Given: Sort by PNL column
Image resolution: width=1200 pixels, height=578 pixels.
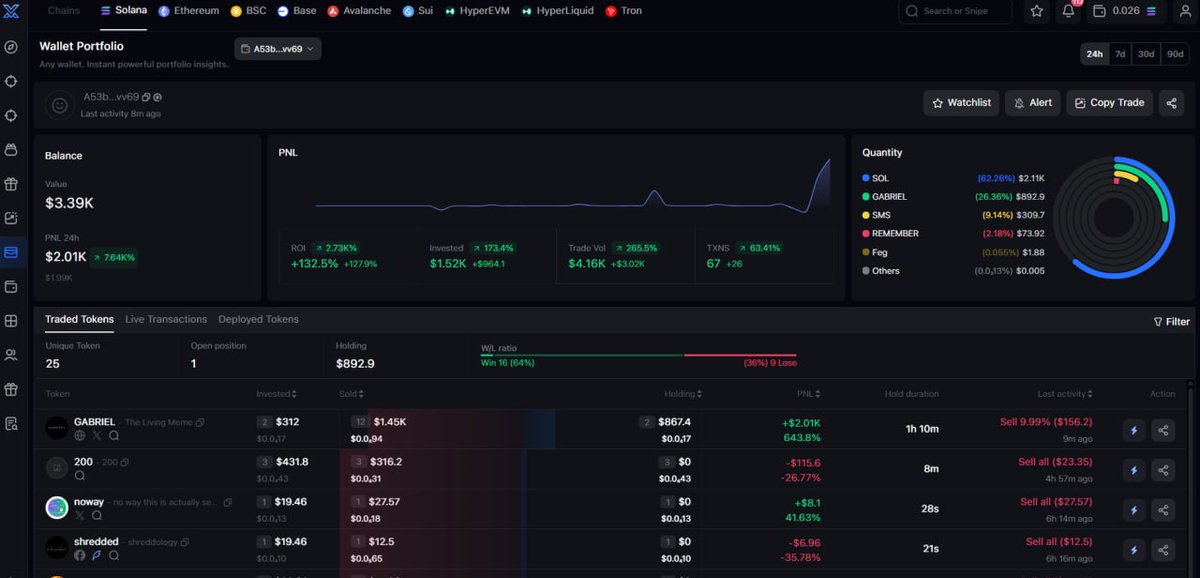Looking at the screenshot, I should click(x=809, y=394).
